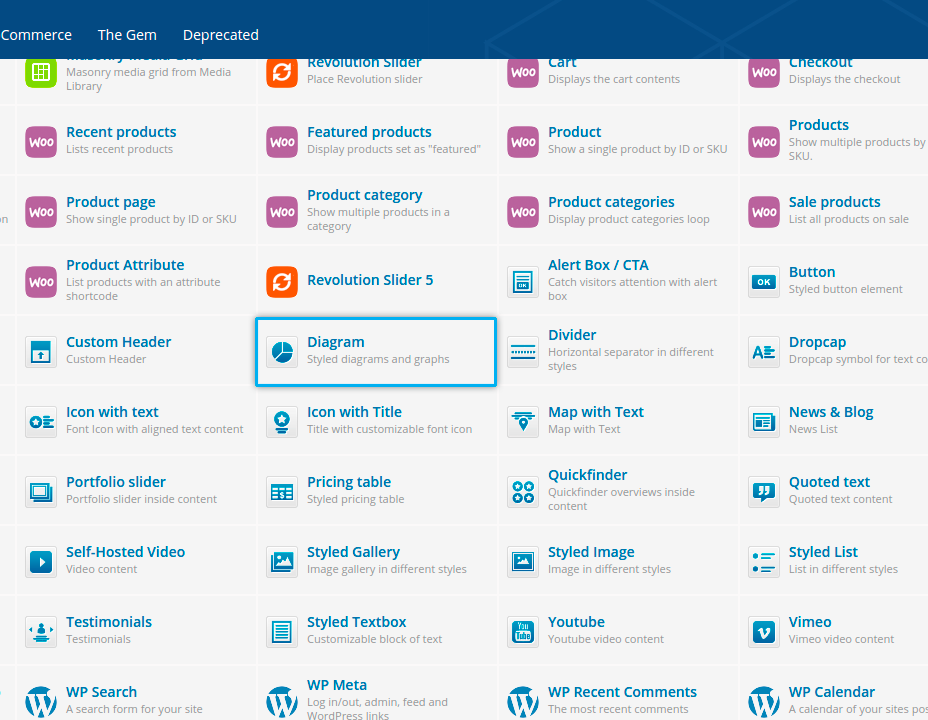Screen dimensions: 928x720
Task: Insert the Icon with Title element
Action: coord(354,412)
